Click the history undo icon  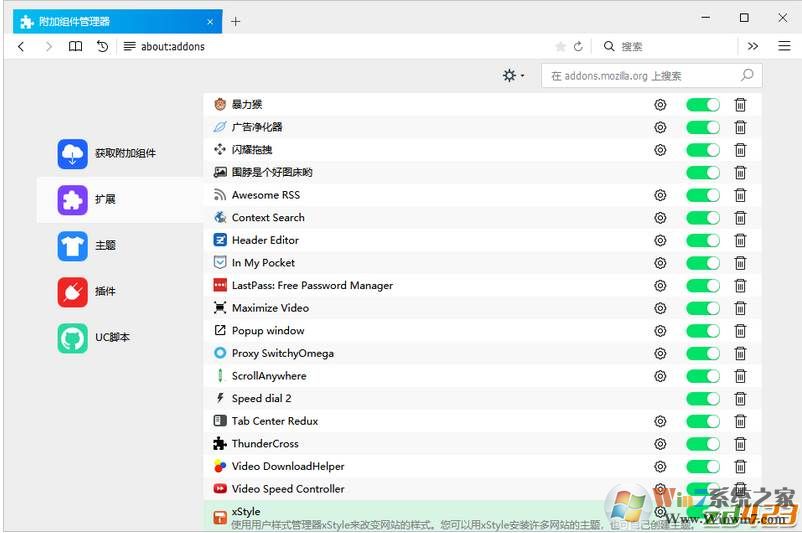tap(102, 47)
